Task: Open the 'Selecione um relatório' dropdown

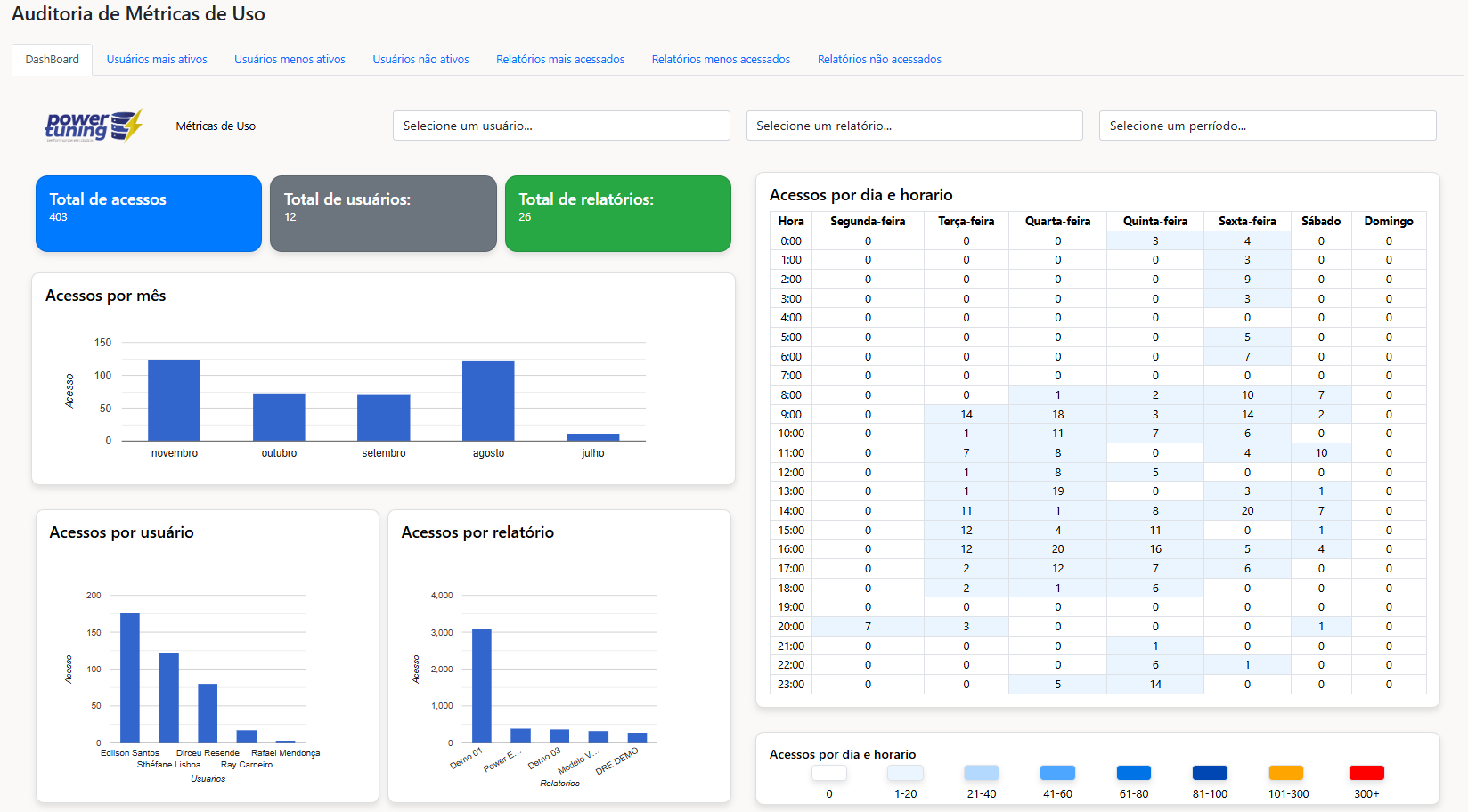Action: (914, 126)
